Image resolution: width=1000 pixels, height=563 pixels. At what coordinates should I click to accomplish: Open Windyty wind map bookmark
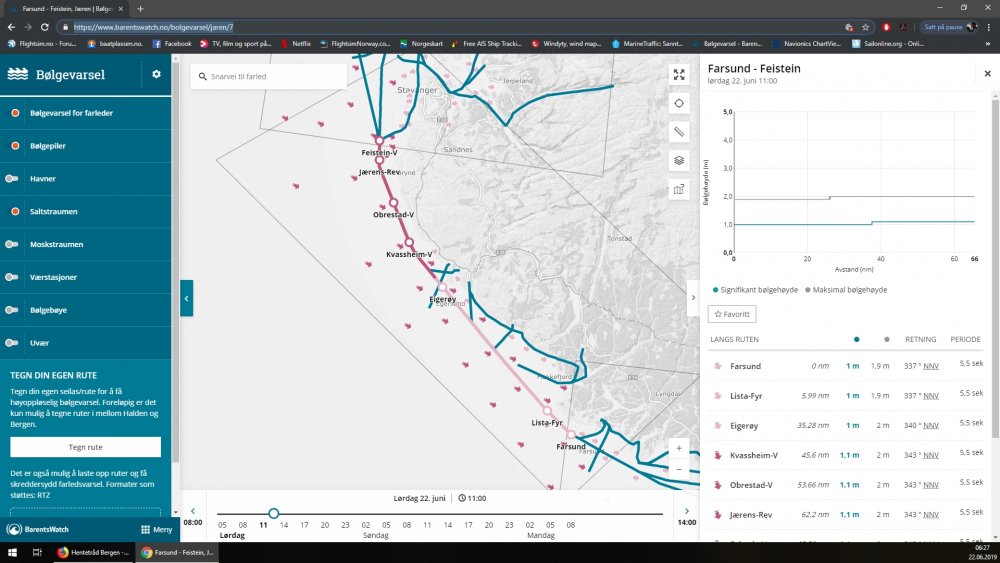point(566,44)
